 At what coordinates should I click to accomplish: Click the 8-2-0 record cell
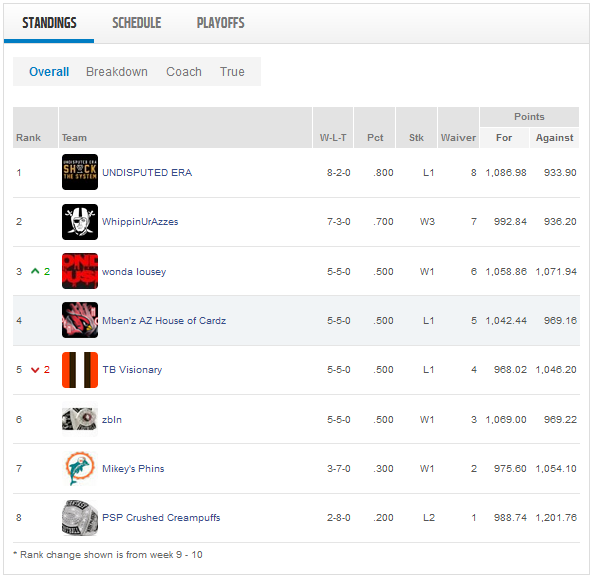[339, 173]
